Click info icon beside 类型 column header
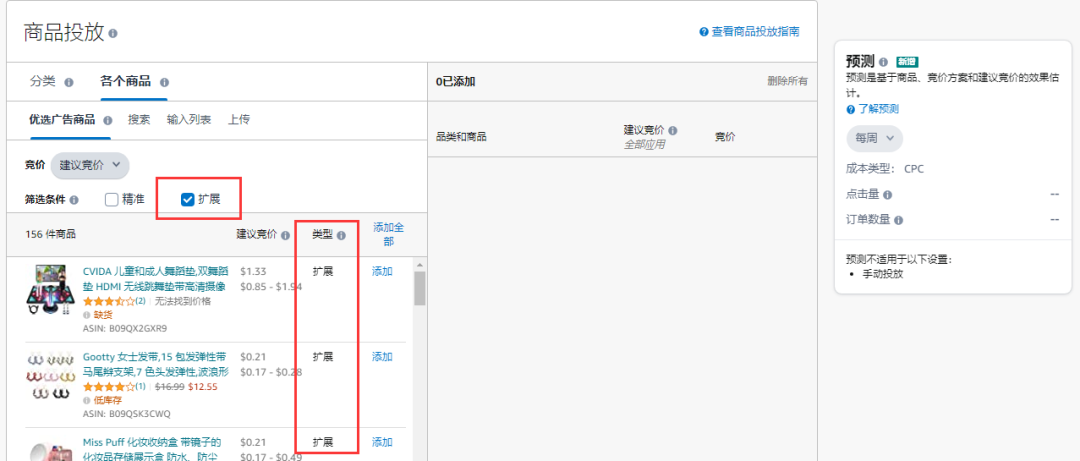The width and height of the screenshot is (1080, 461). [x=341, y=235]
